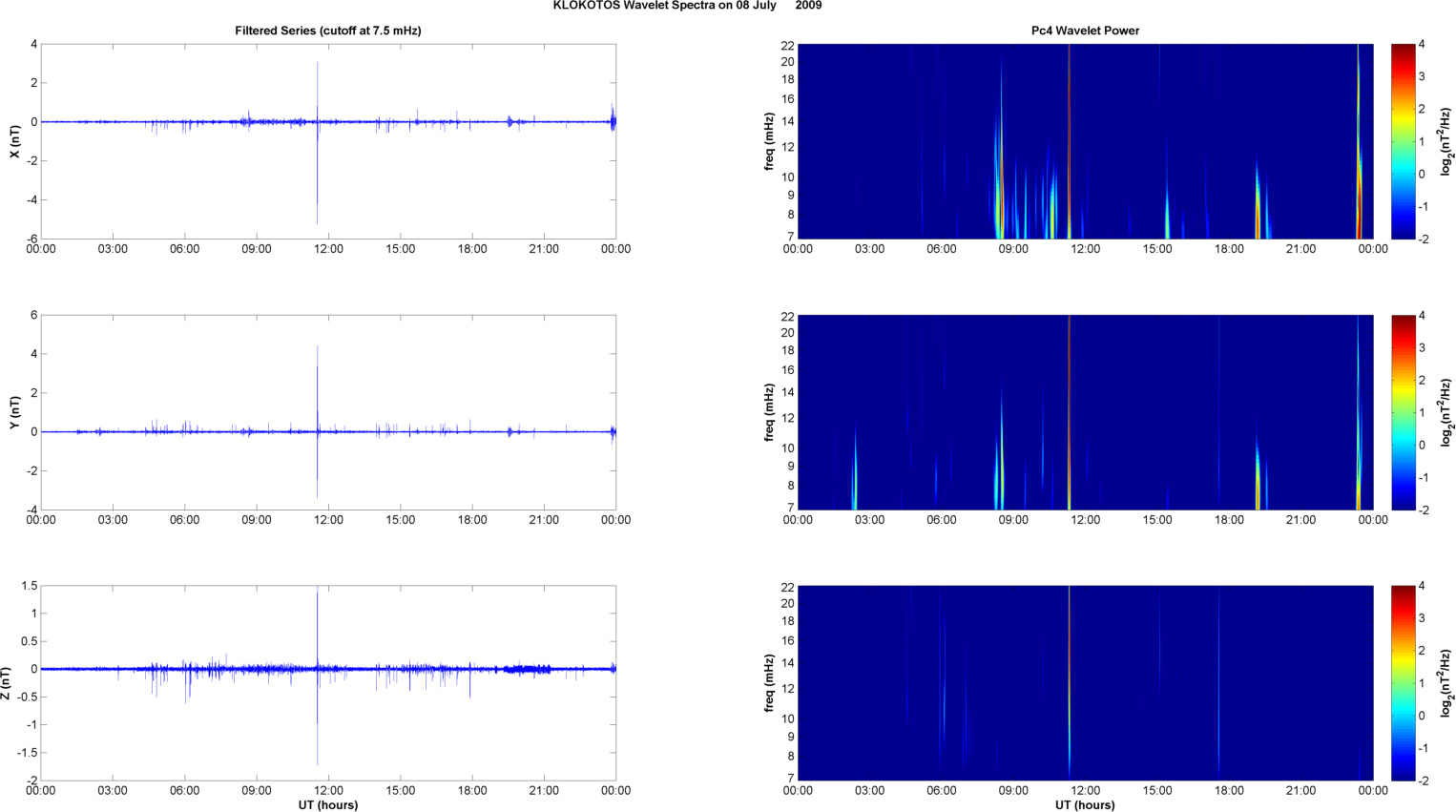Viewport: 1456px width, 812px height.
Task: Click the bottom wavelet panel's colorbar
Action: pyautogui.click(x=1403, y=683)
